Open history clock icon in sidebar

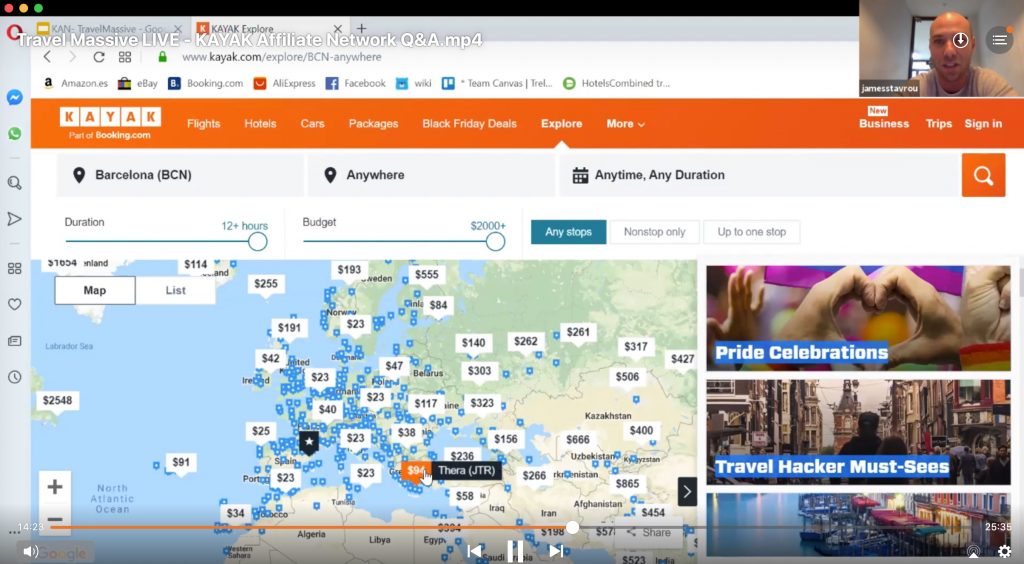click(x=14, y=377)
